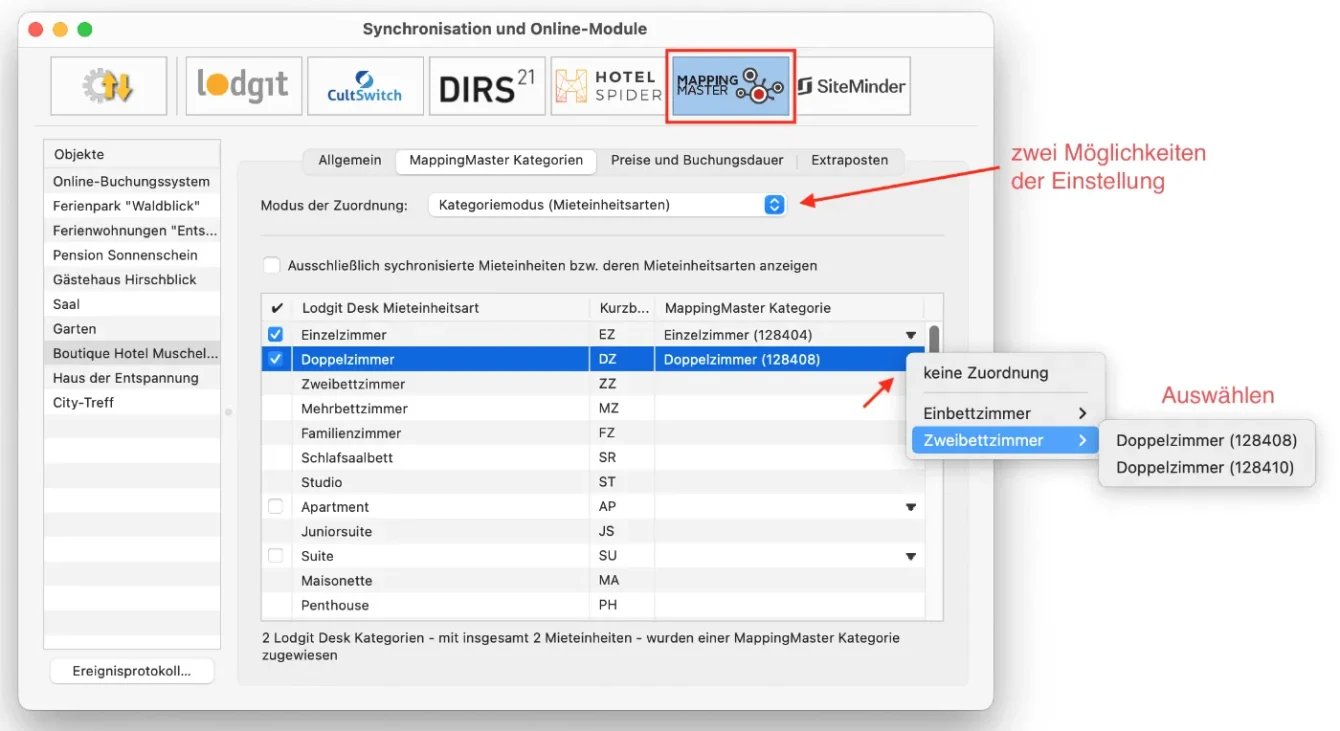Image resolution: width=1340 pixels, height=731 pixels.
Task: Select Boutique Hotel Muschel... in the list
Action: point(132,353)
